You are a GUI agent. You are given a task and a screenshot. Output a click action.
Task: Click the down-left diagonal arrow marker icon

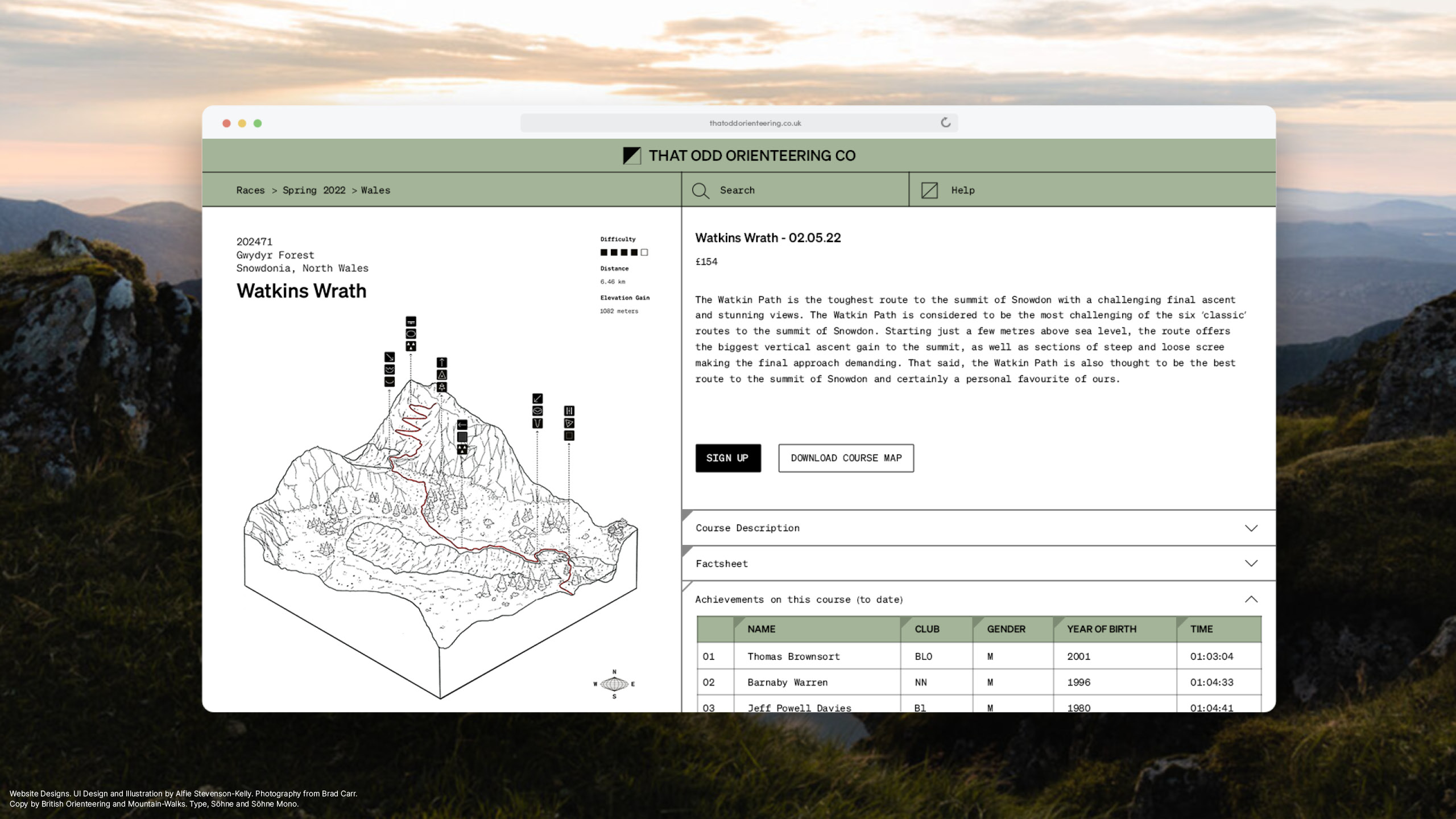click(537, 399)
